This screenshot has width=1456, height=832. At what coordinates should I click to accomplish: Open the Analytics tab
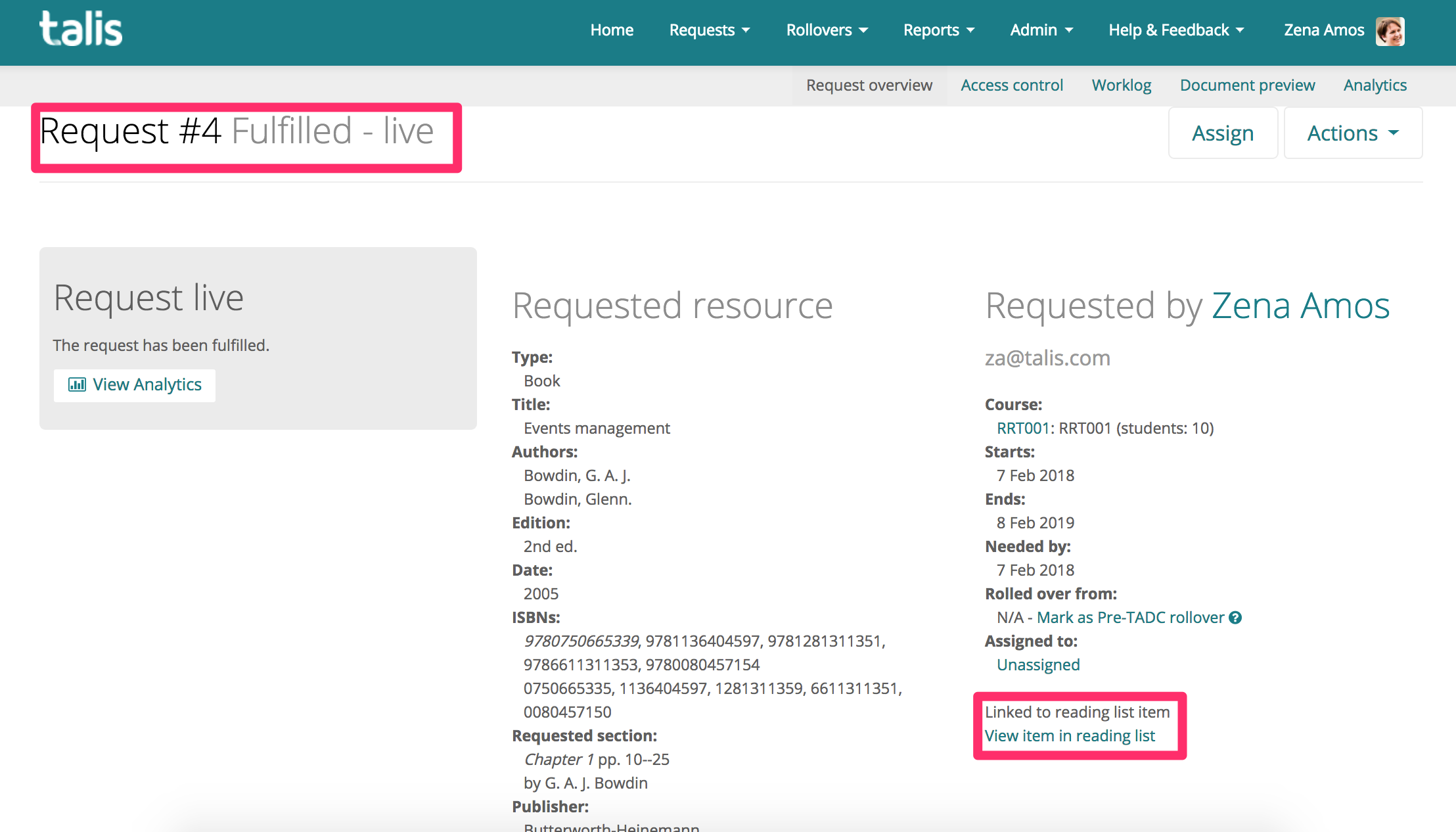[1375, 85]
